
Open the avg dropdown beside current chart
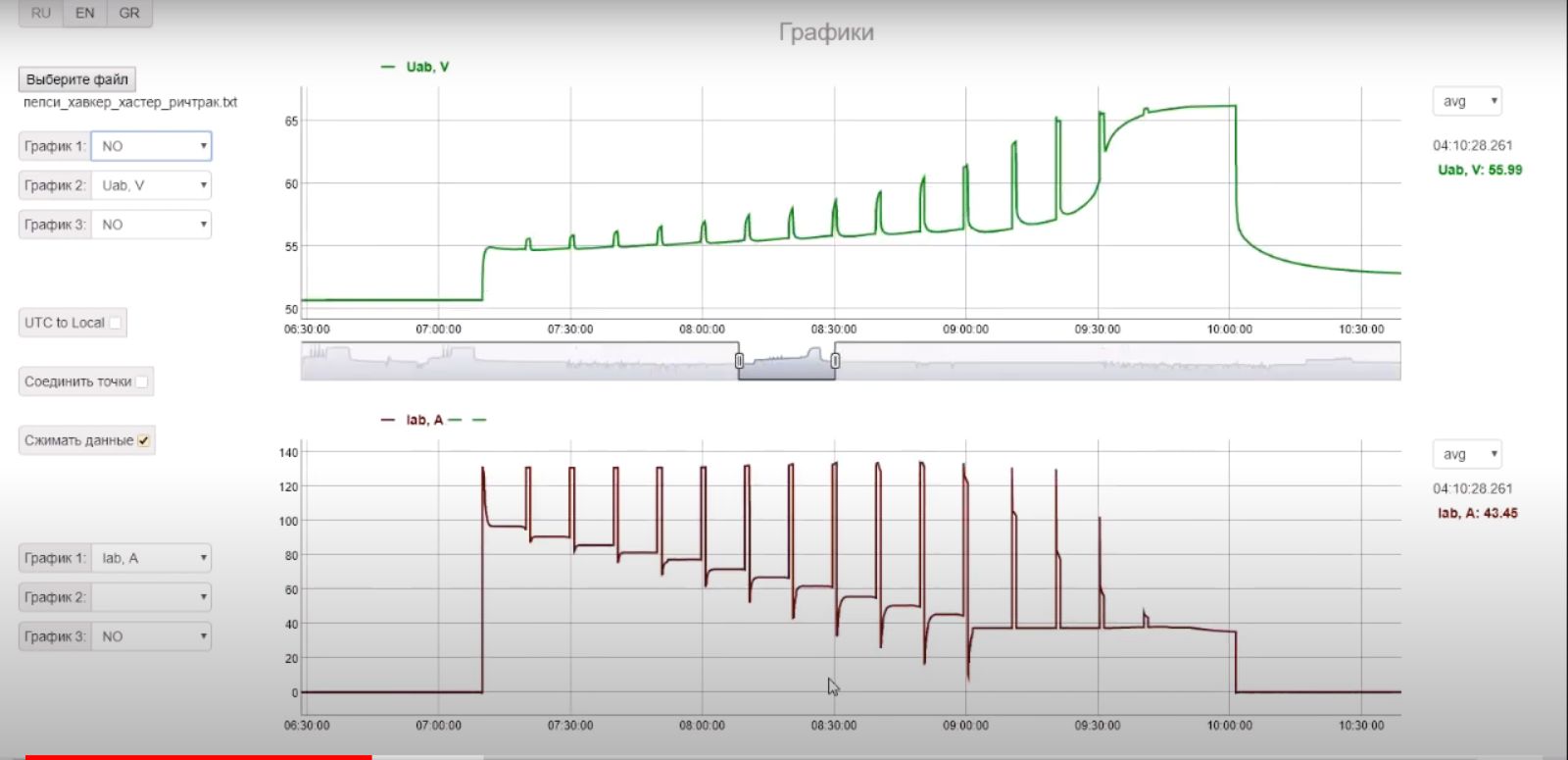tap(1467, 454)
